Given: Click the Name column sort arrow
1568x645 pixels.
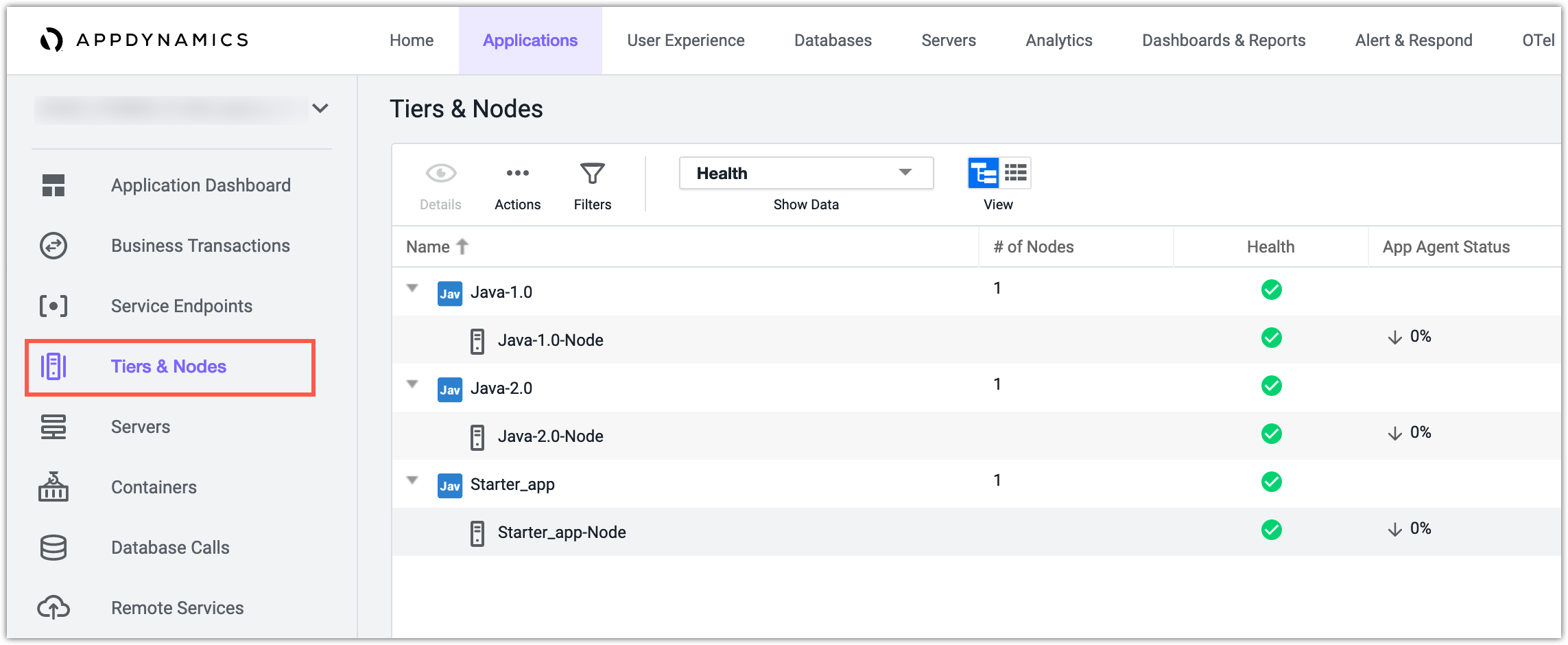Looking at the screenshot, I should point(462,246).
